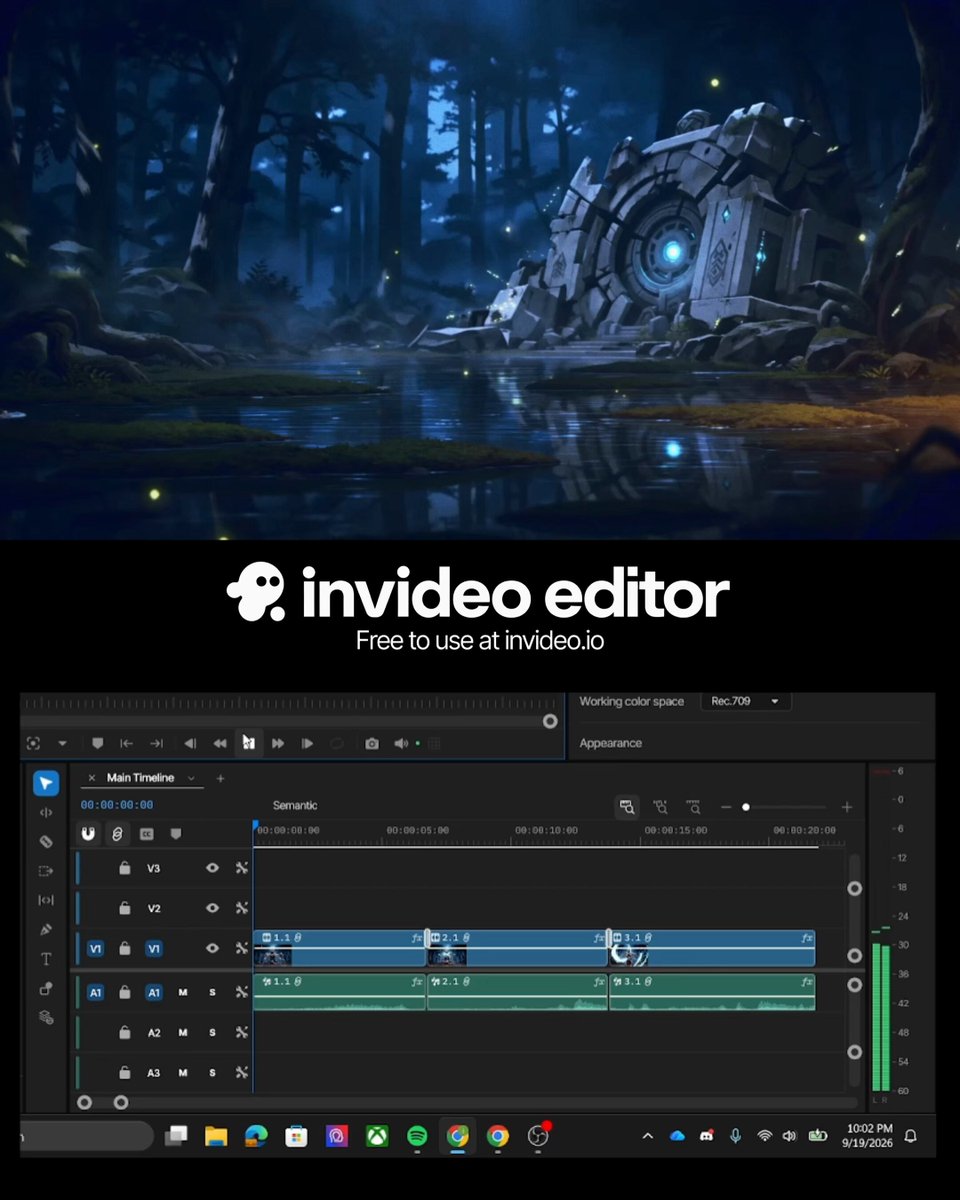Show hidden system tray icons chevron
The height and width of the screenshot is (1200, 960).
pos(647,1135)
